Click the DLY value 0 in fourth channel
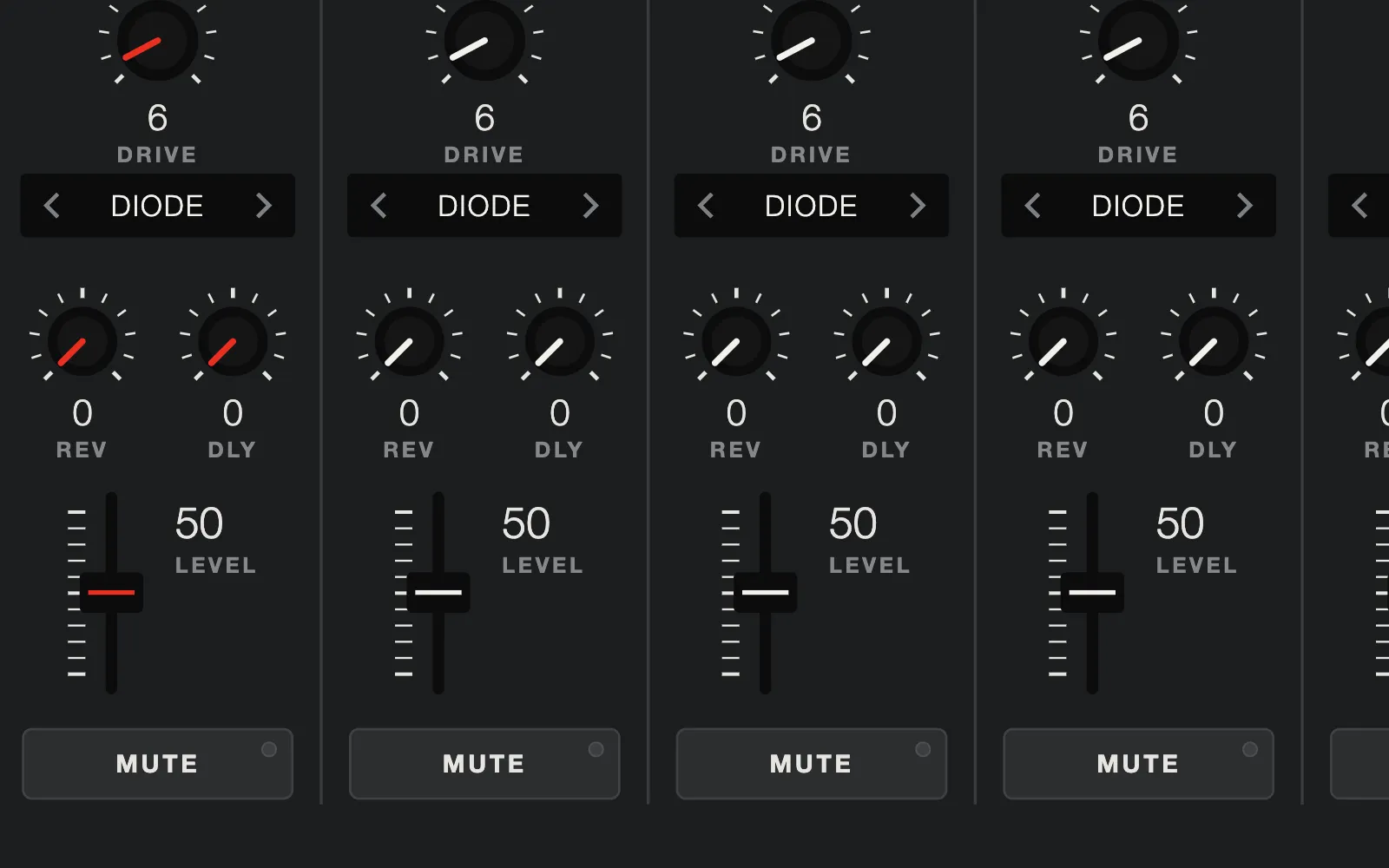 (1214, 413)
